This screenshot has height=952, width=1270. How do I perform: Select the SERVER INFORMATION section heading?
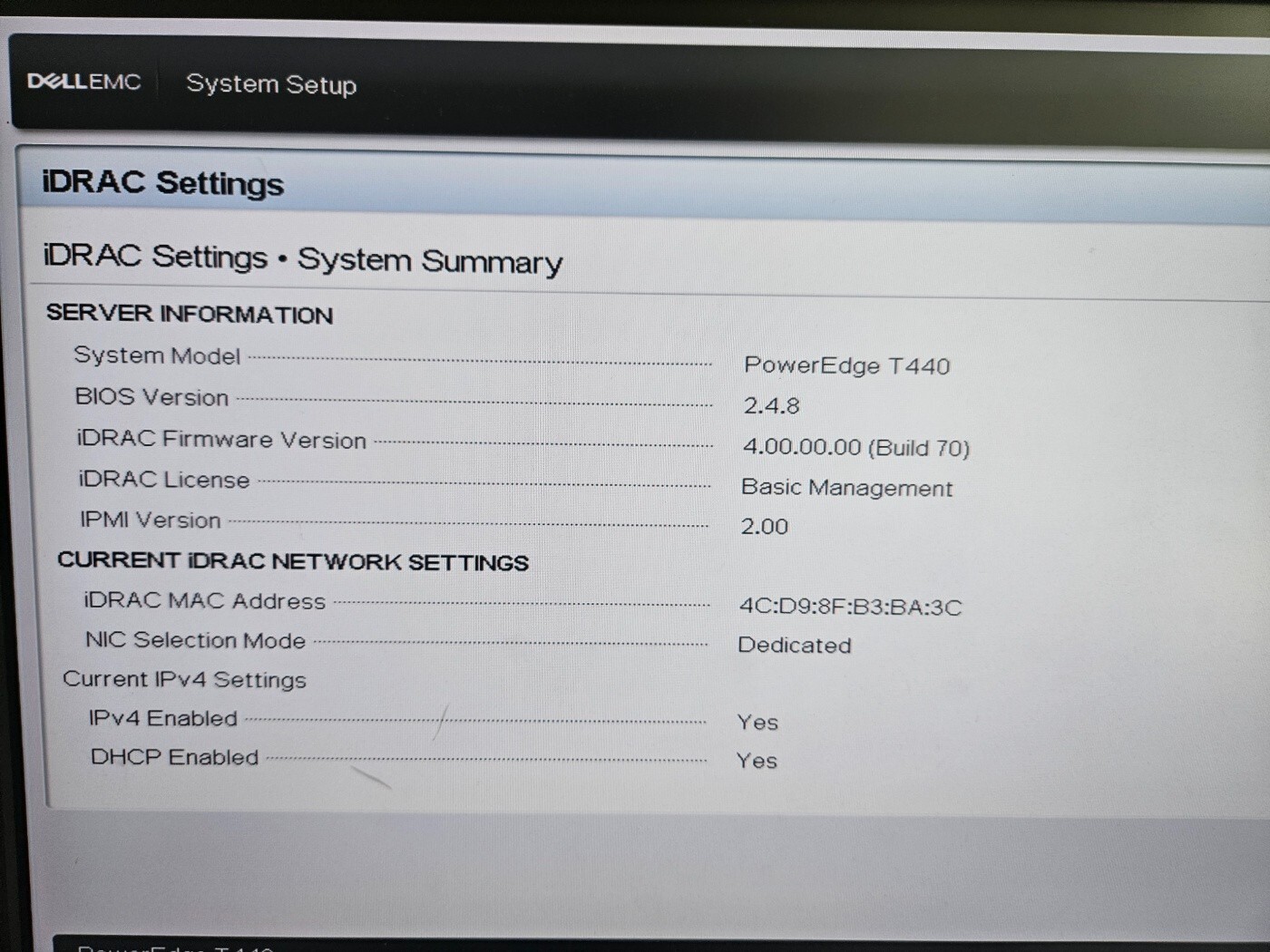pos(190,314)
